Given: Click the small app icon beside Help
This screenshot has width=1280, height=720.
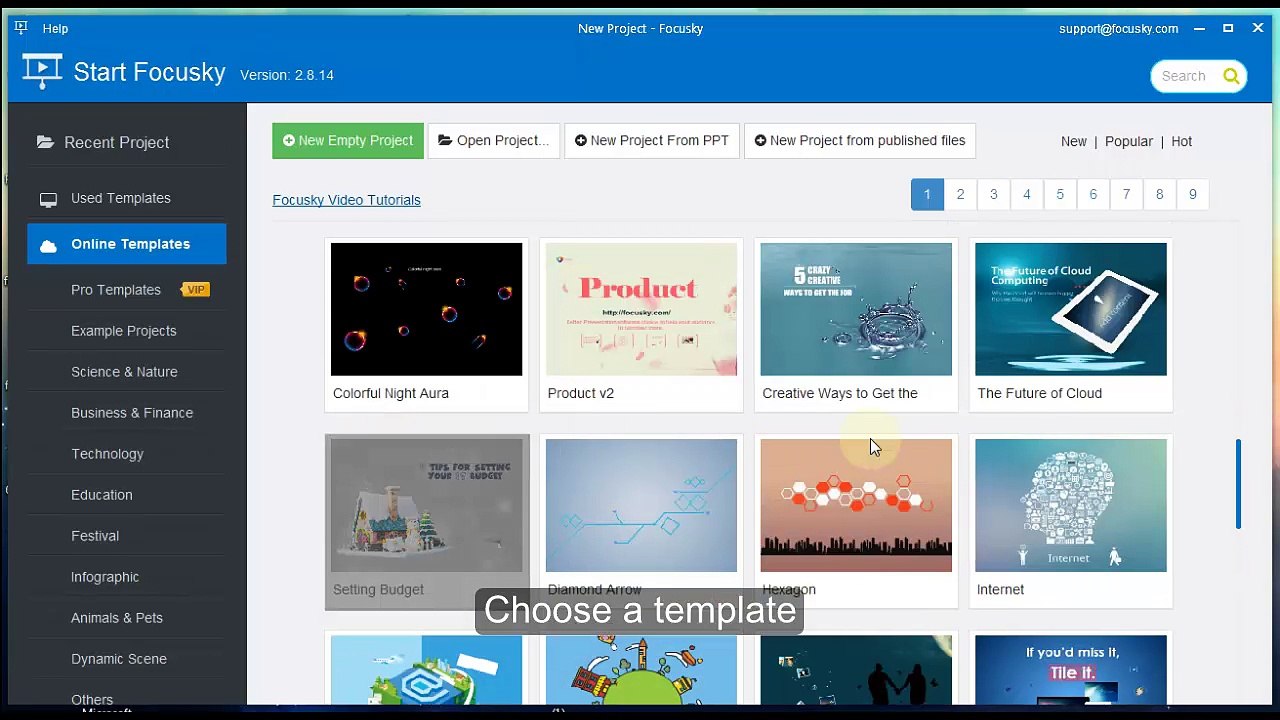Looking at the screenshot, I should [21, 28].
